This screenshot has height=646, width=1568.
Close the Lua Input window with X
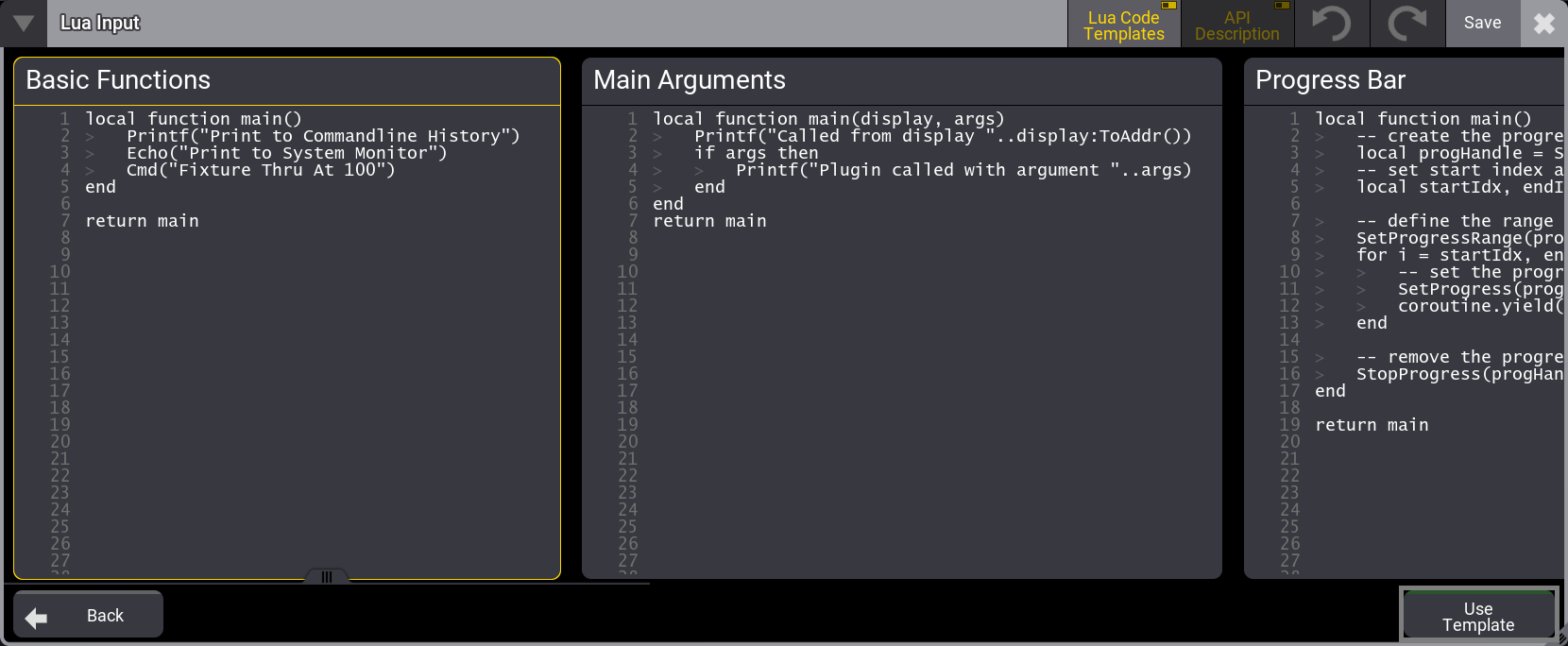pyautogui.click(x=1543, y=24)
